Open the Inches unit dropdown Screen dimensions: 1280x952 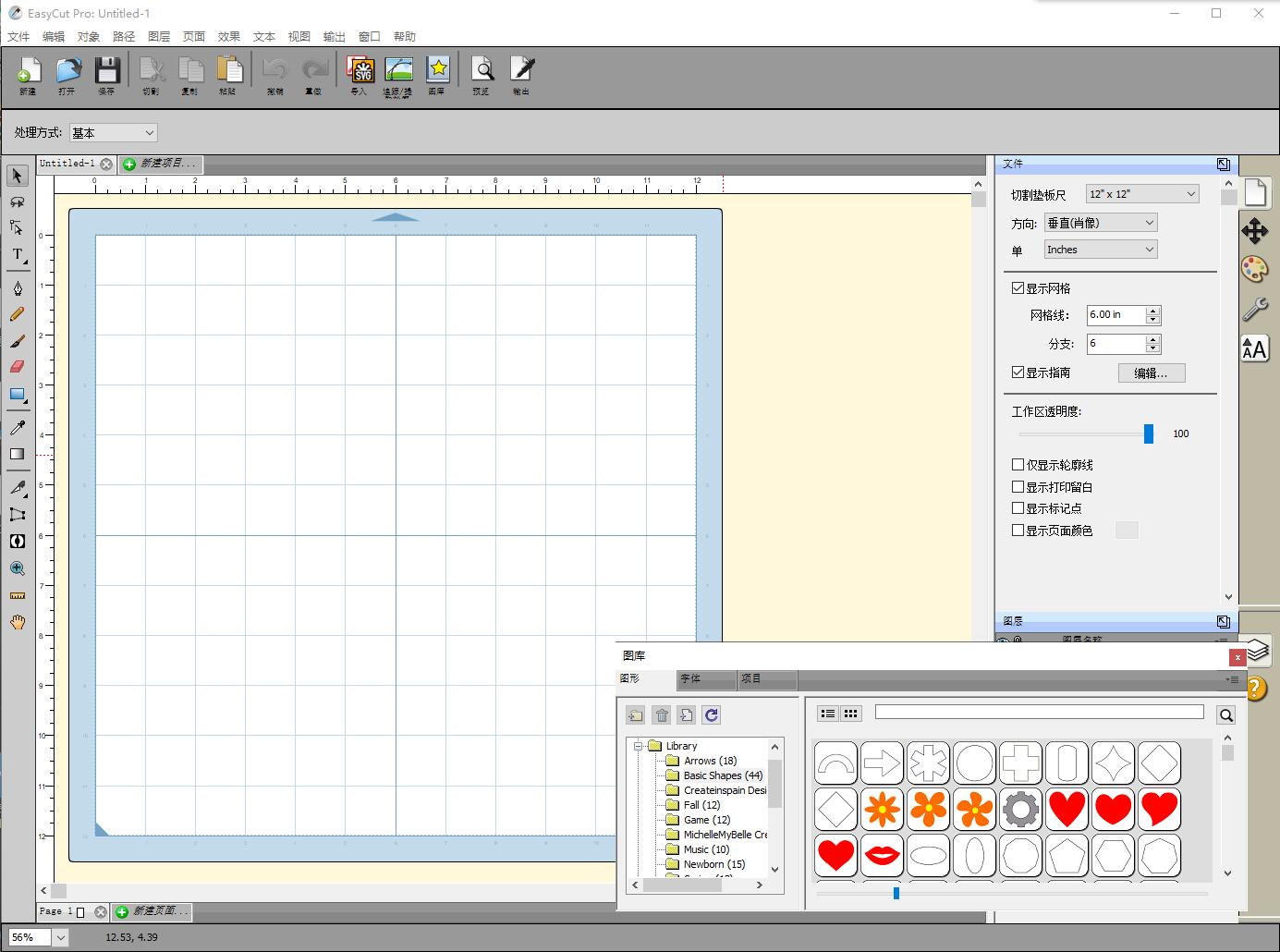(1100, 250)
